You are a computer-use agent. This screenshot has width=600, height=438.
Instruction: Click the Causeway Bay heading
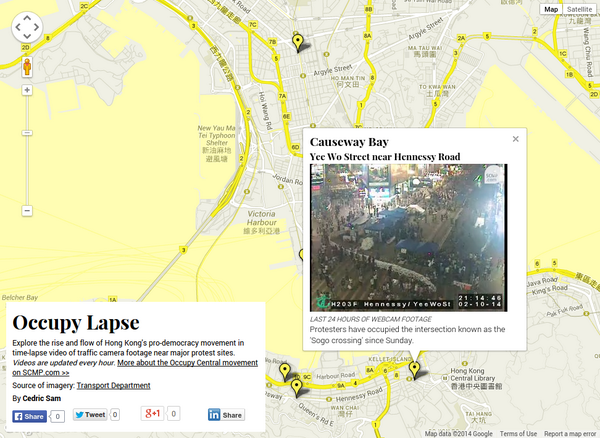coord(349,142)
